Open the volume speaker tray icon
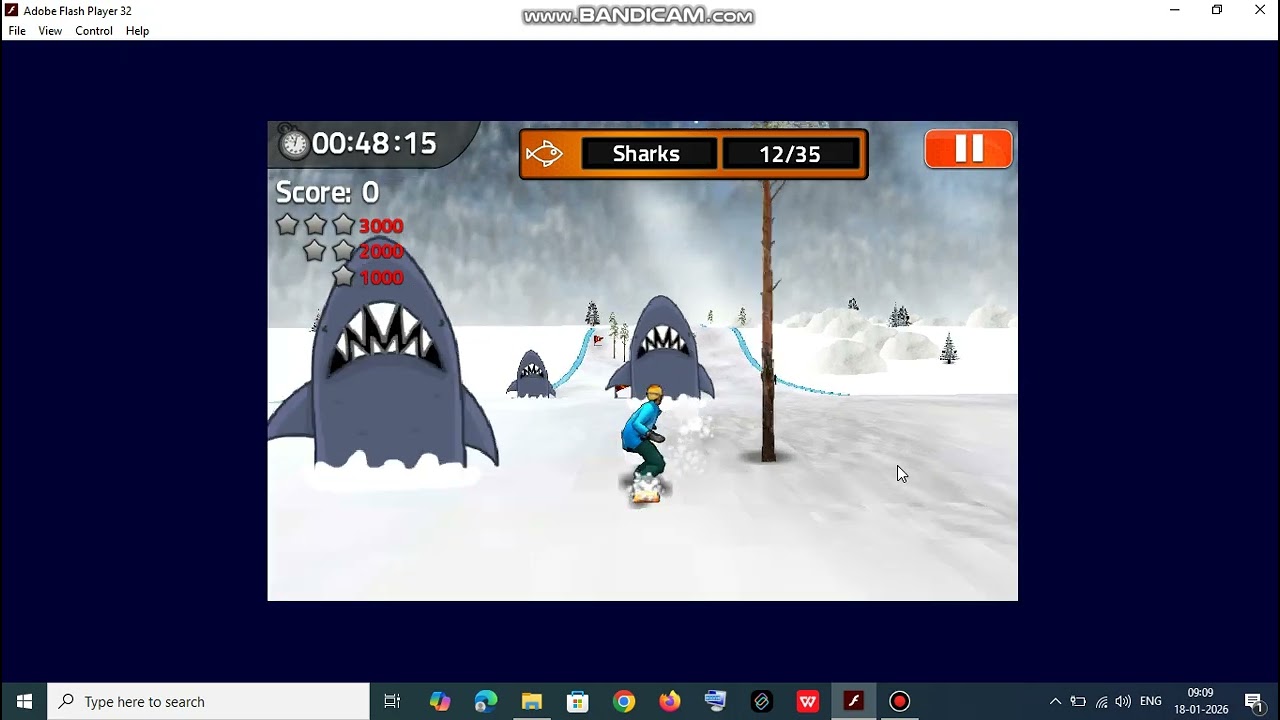 click(x=1123, y=701)
